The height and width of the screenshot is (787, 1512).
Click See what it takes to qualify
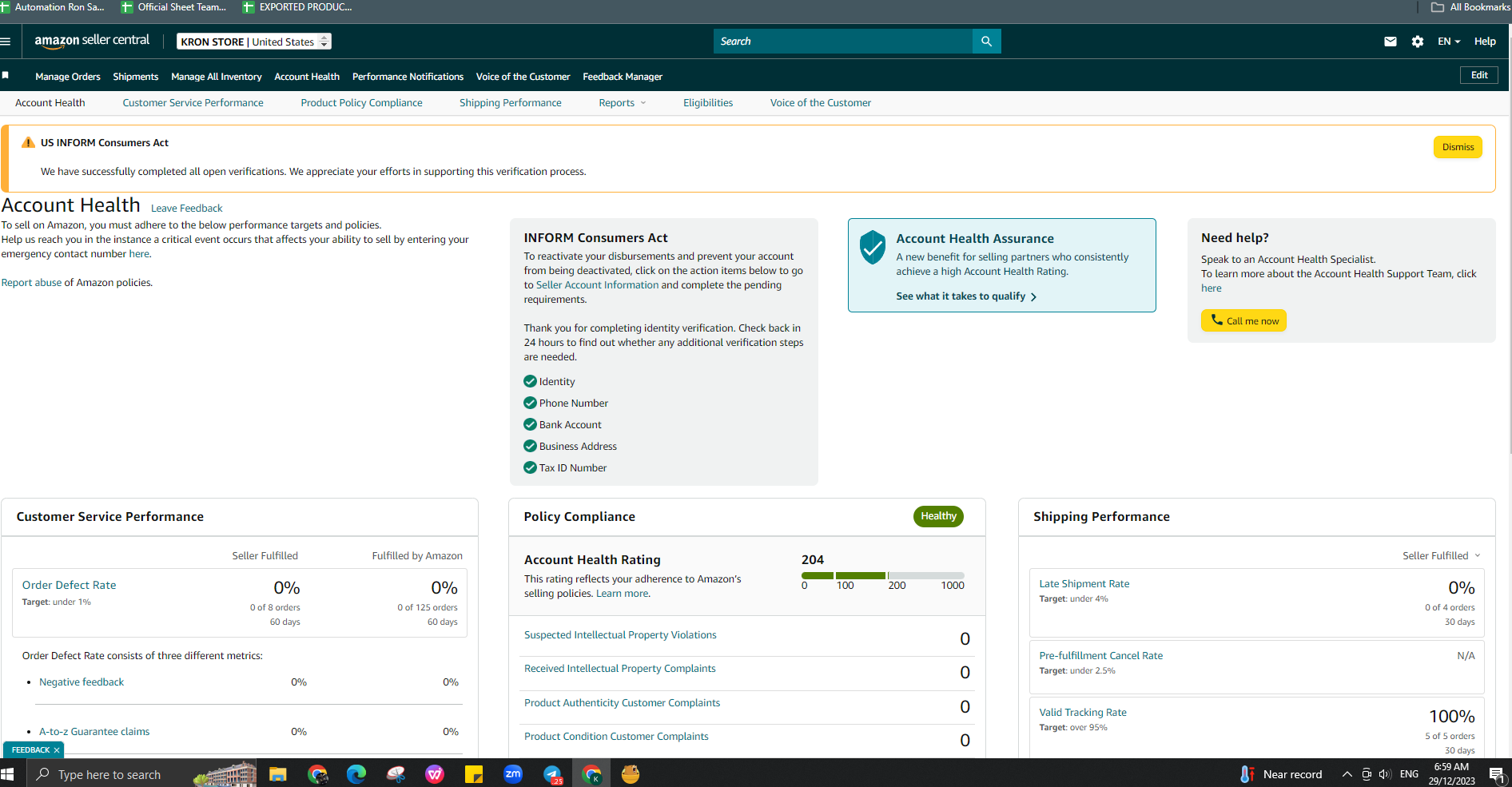(x=966, y=296)
